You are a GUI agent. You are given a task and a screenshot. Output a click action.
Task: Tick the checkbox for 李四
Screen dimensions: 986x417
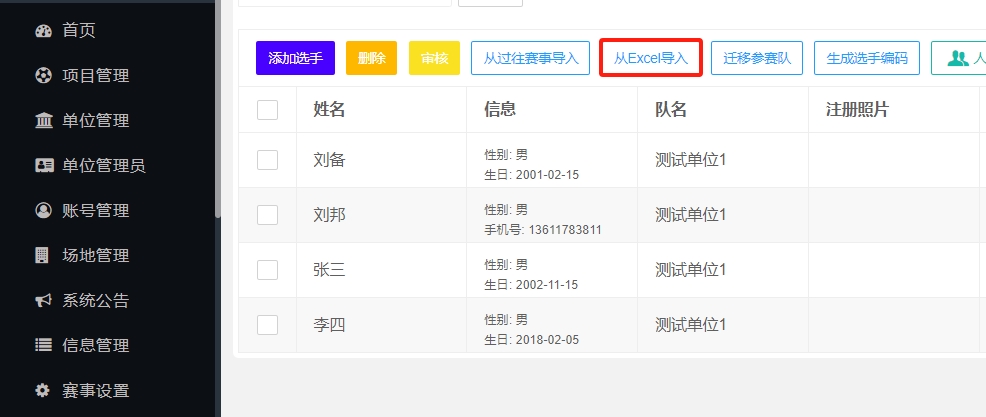[x=267, y=325]
